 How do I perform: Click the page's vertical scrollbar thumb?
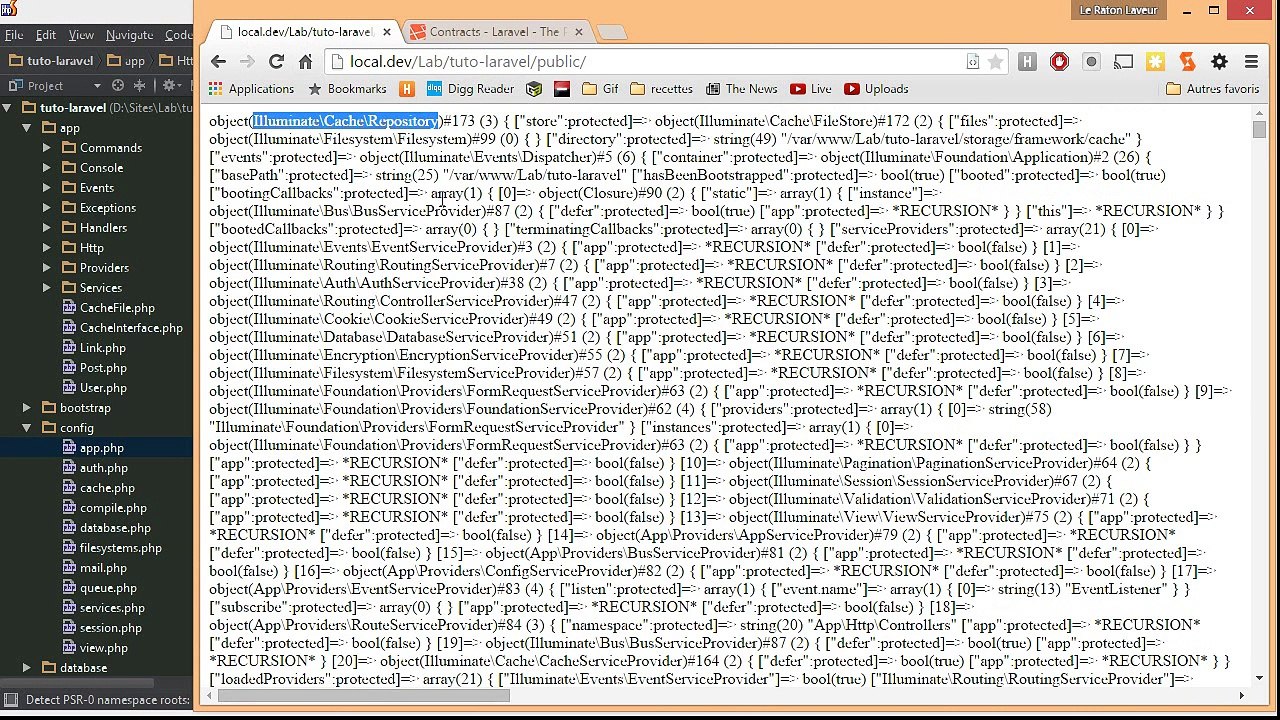point(1259,129)
